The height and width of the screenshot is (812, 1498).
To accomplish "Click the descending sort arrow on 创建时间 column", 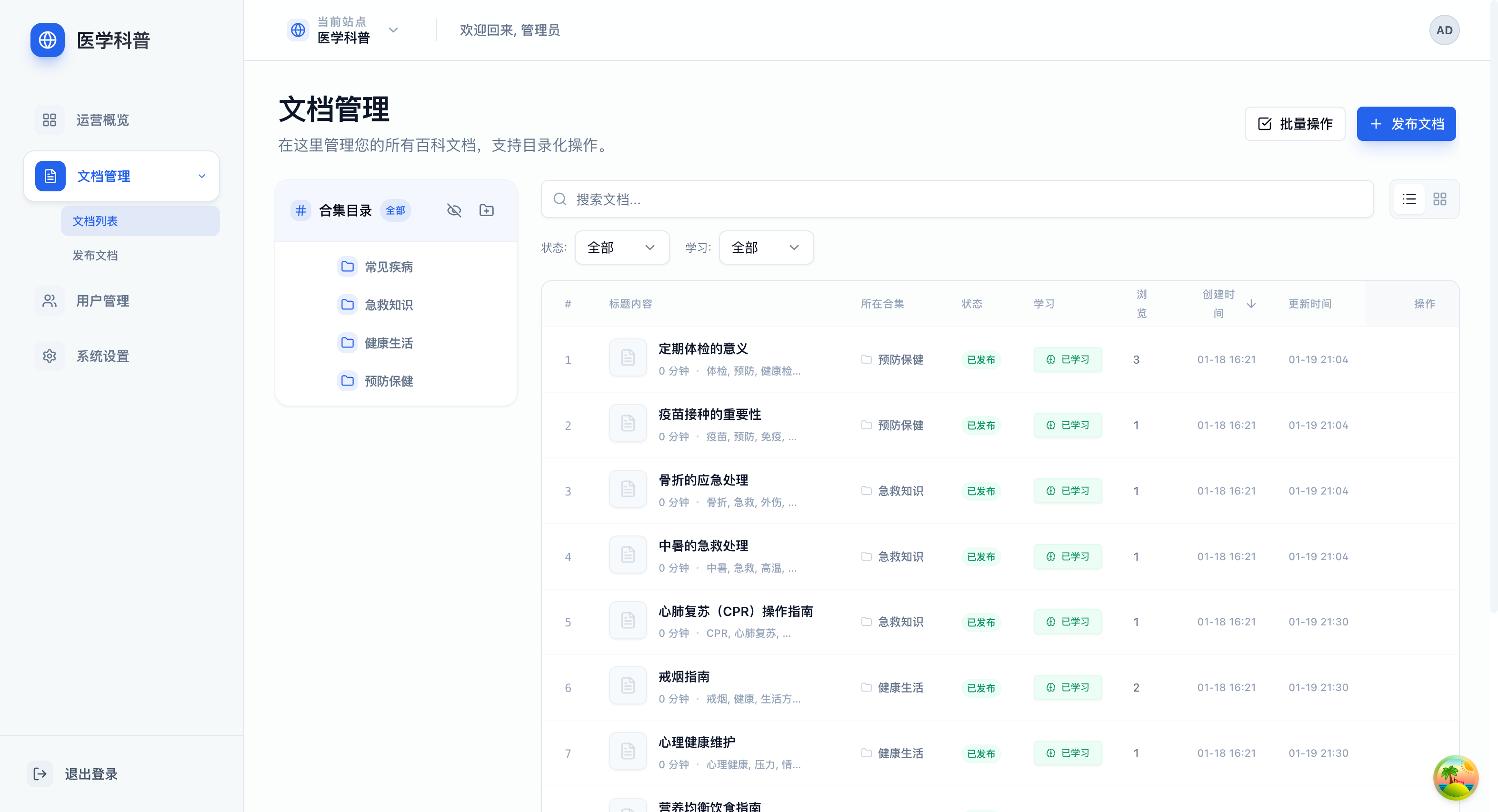I will (1251, 303).
